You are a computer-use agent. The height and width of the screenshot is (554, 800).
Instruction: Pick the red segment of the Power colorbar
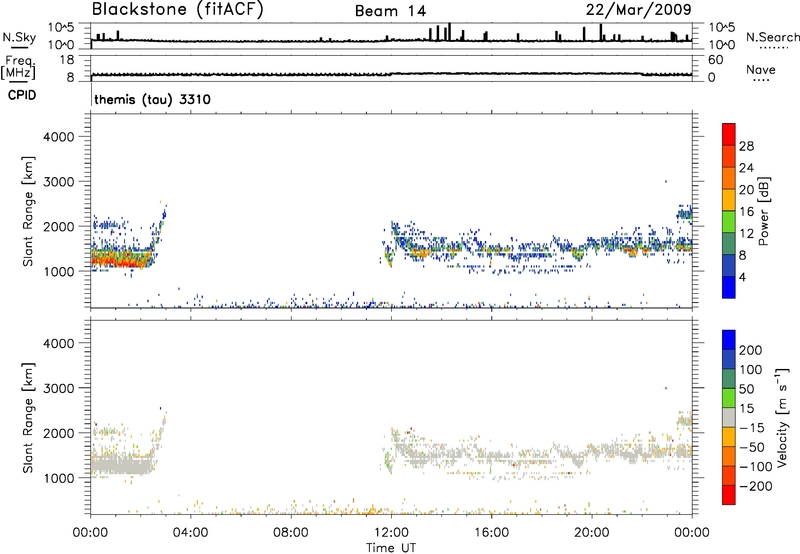[729, 134]
